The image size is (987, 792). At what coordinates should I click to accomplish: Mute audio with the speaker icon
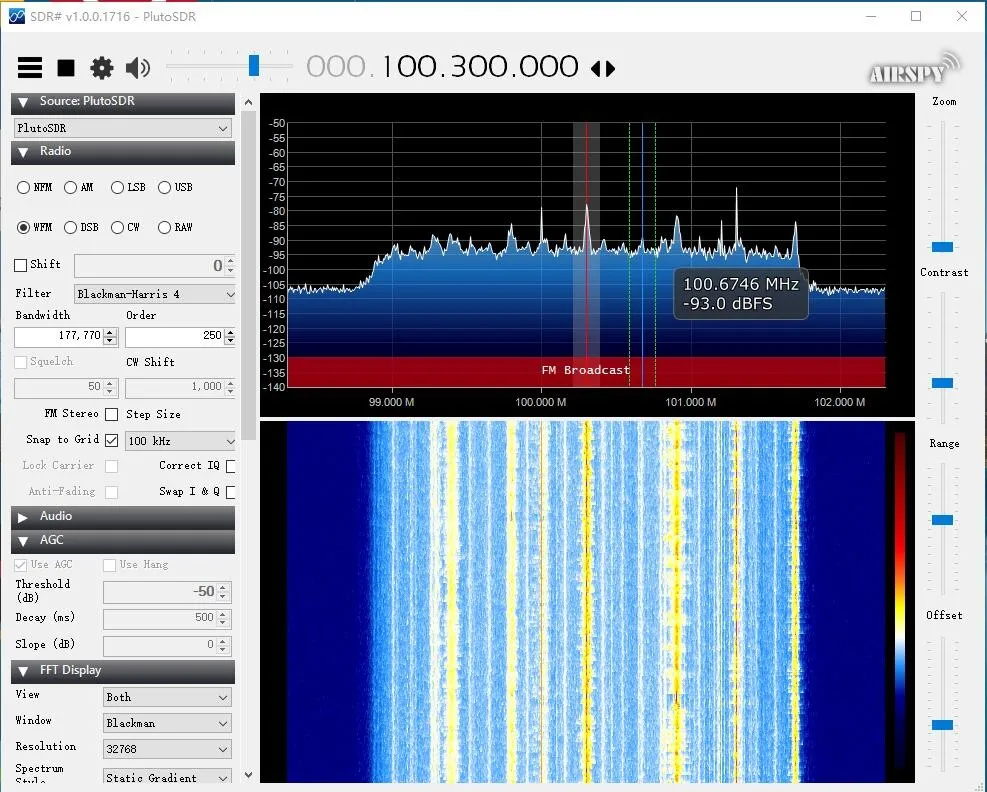(138, 68)
